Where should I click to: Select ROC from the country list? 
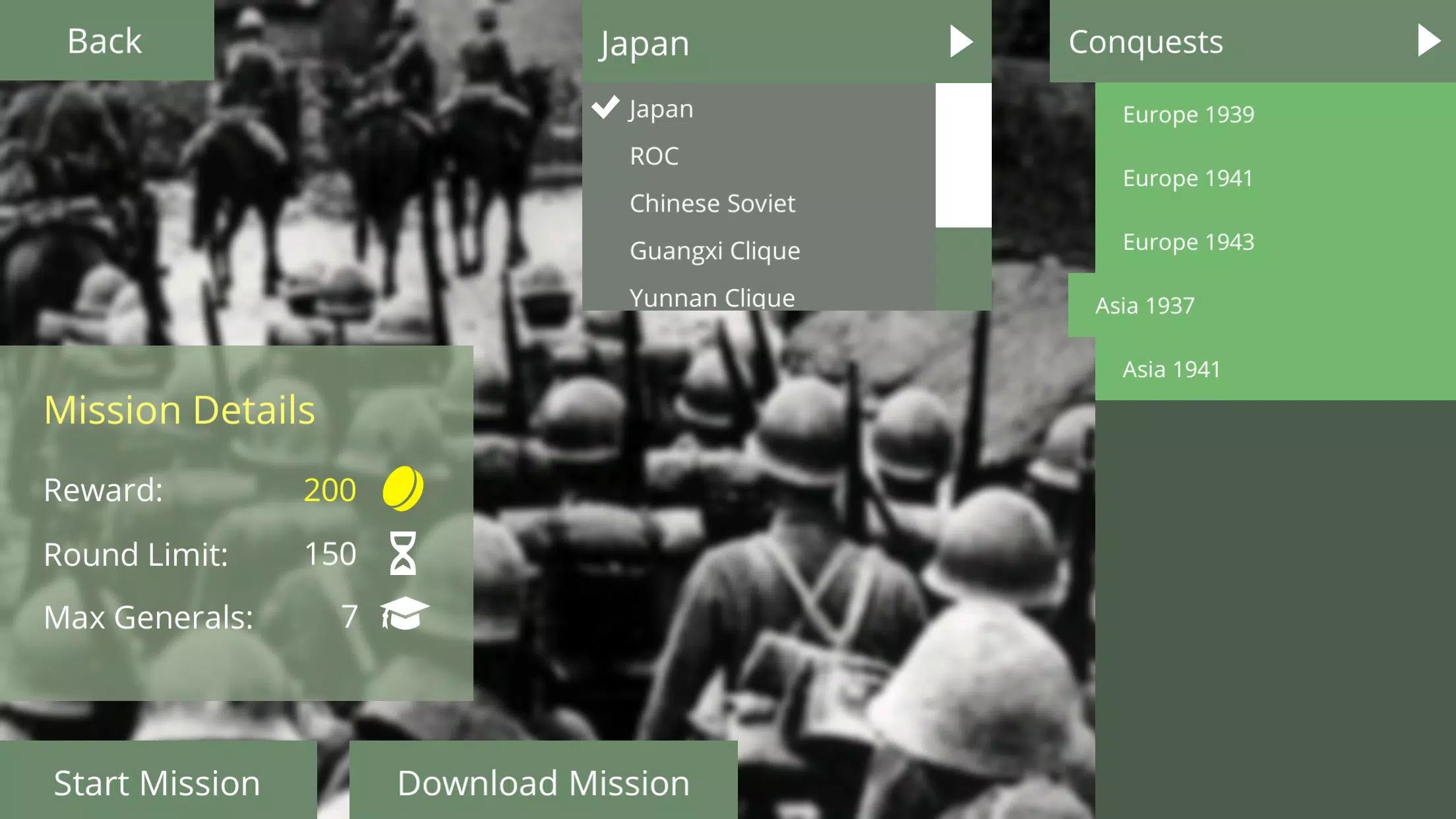point(654,156)
